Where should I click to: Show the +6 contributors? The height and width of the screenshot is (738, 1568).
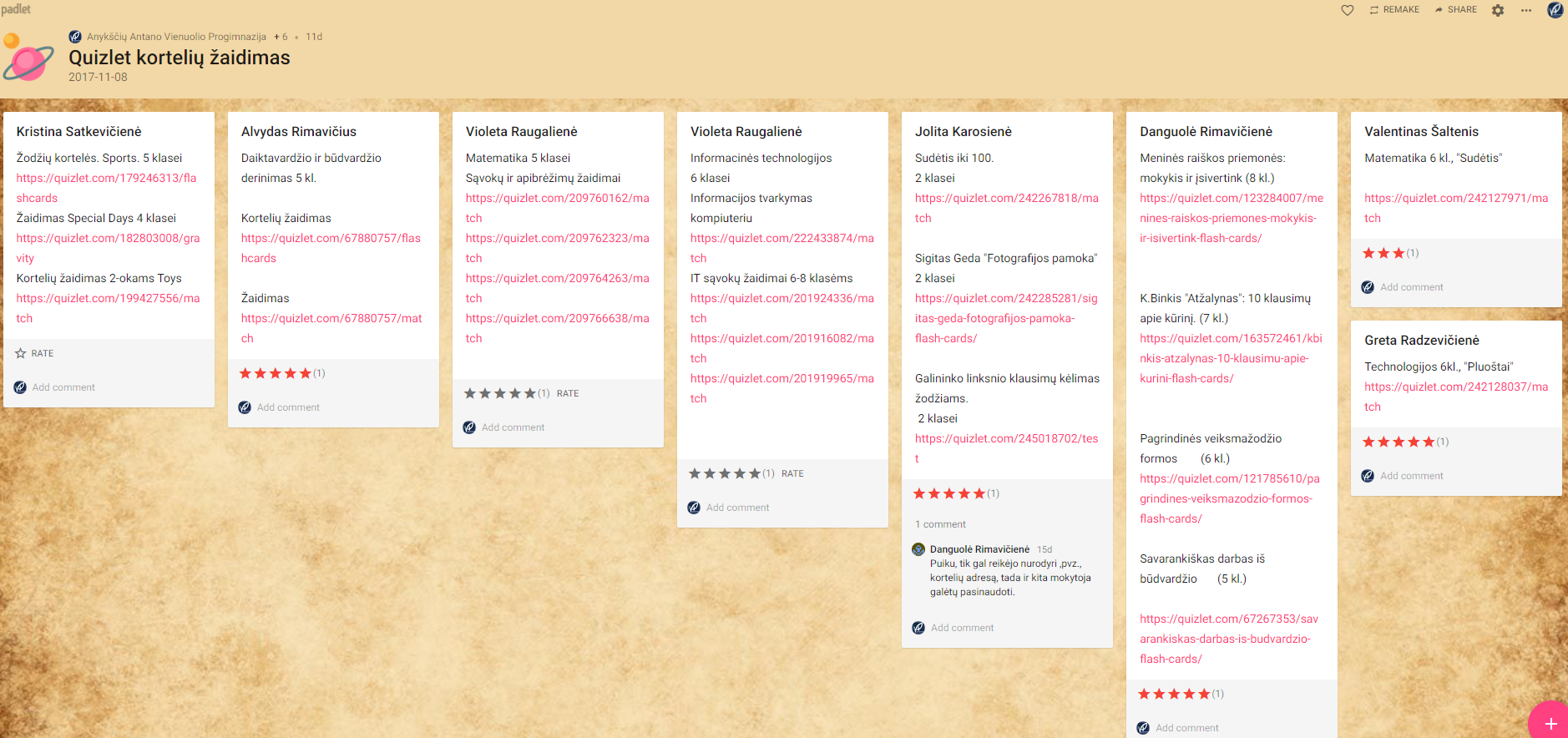[x=281, y=37]
